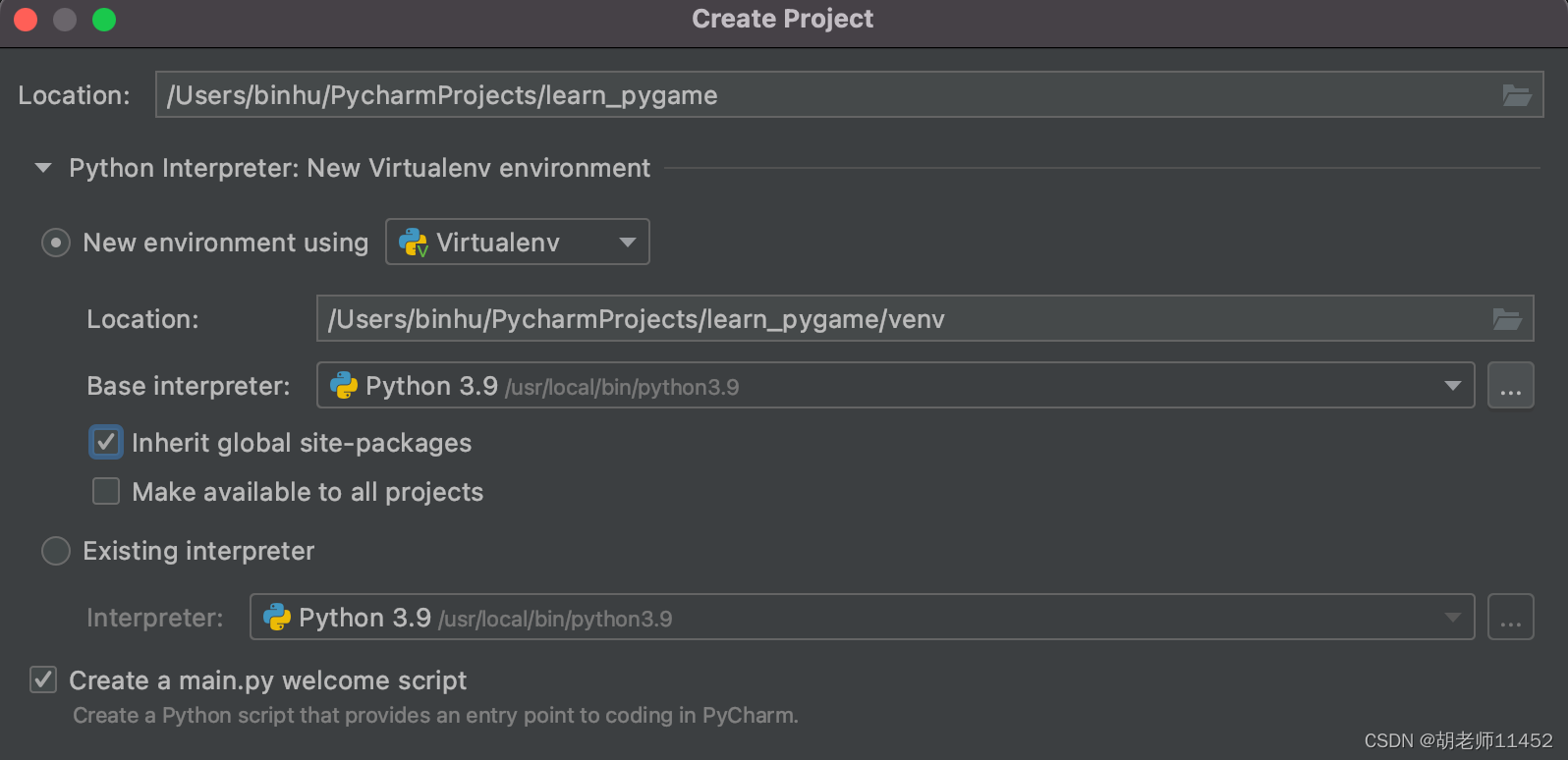This screenshot has width=1568, height=760.
Task: Enable Make available to all projects
Action: (x=106, y=491)
